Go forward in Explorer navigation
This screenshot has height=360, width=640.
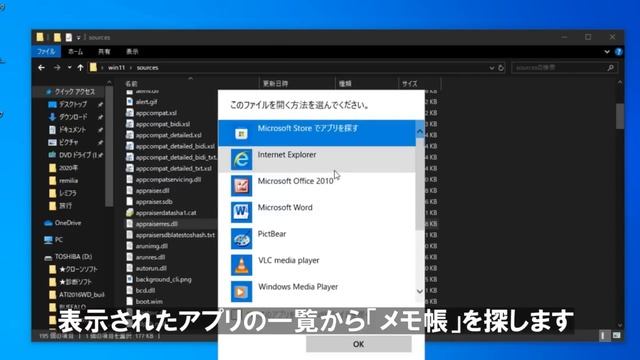[57, 67]
